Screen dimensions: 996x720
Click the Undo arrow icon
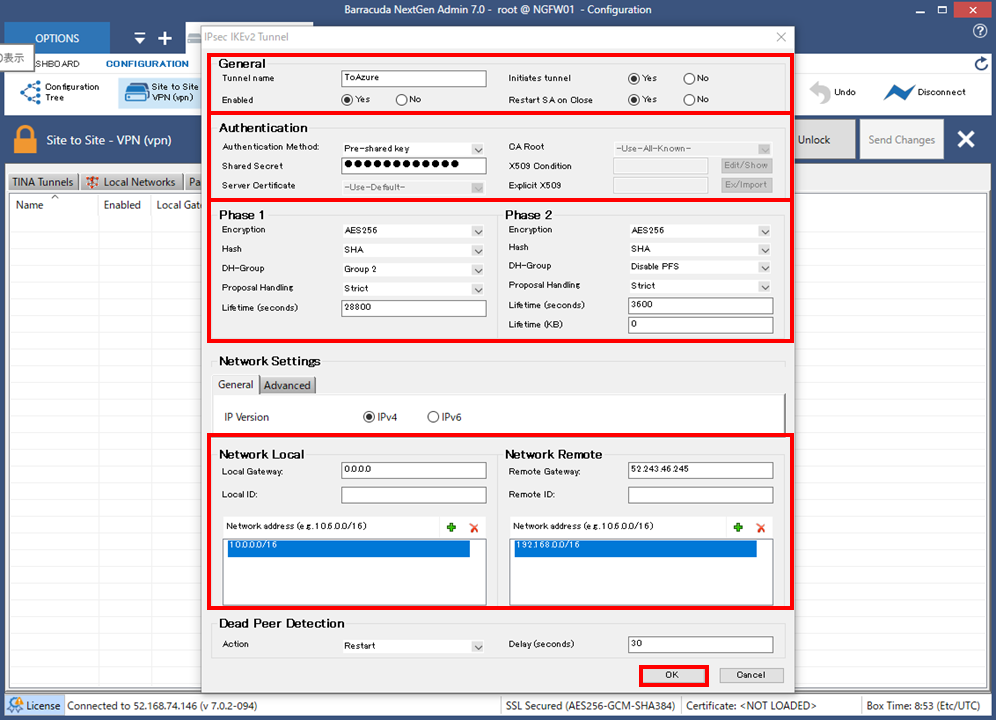(820, 93)
